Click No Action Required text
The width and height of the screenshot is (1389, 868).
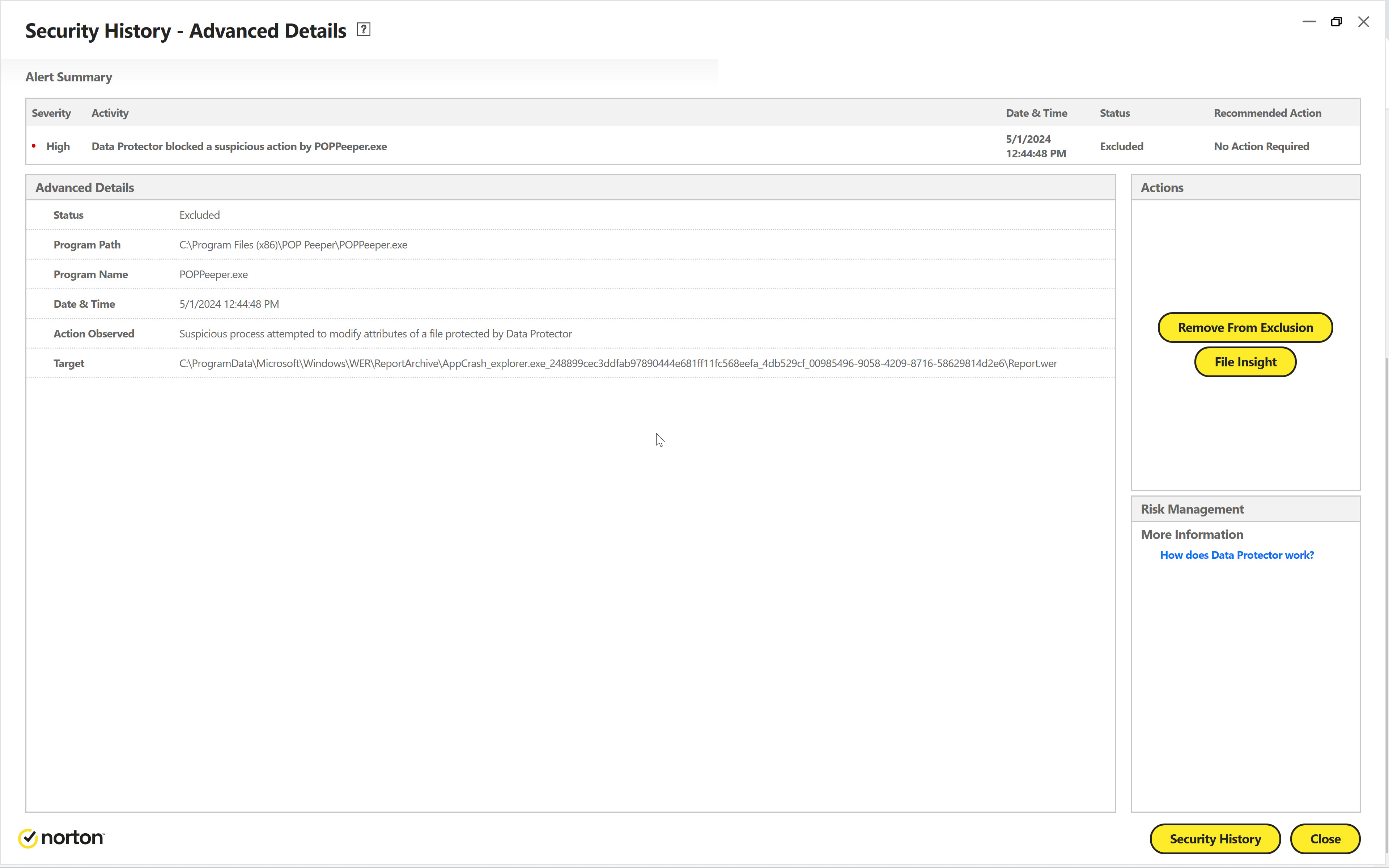click(x=1262, y=146)
